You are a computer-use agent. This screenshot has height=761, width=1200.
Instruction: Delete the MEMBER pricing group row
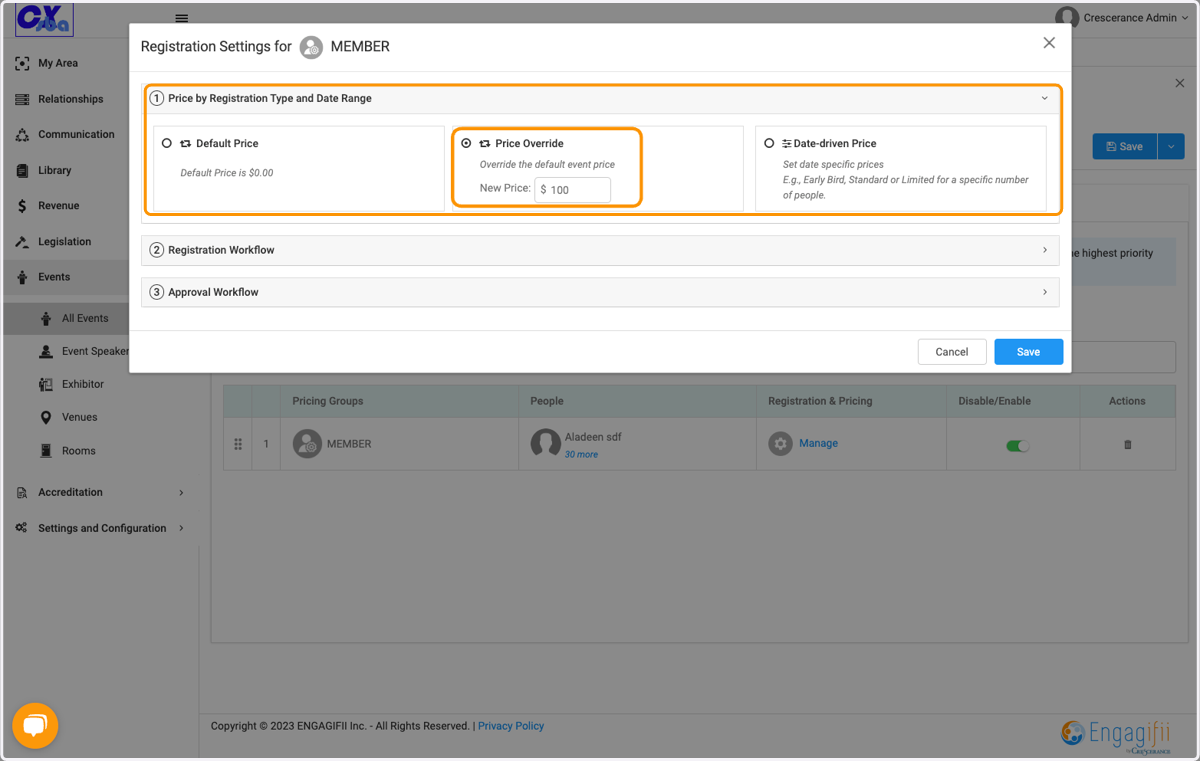pos(1127,444)
